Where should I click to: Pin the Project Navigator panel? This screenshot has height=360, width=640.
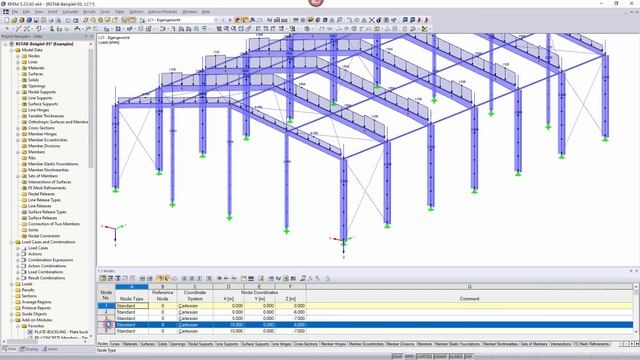86,36
